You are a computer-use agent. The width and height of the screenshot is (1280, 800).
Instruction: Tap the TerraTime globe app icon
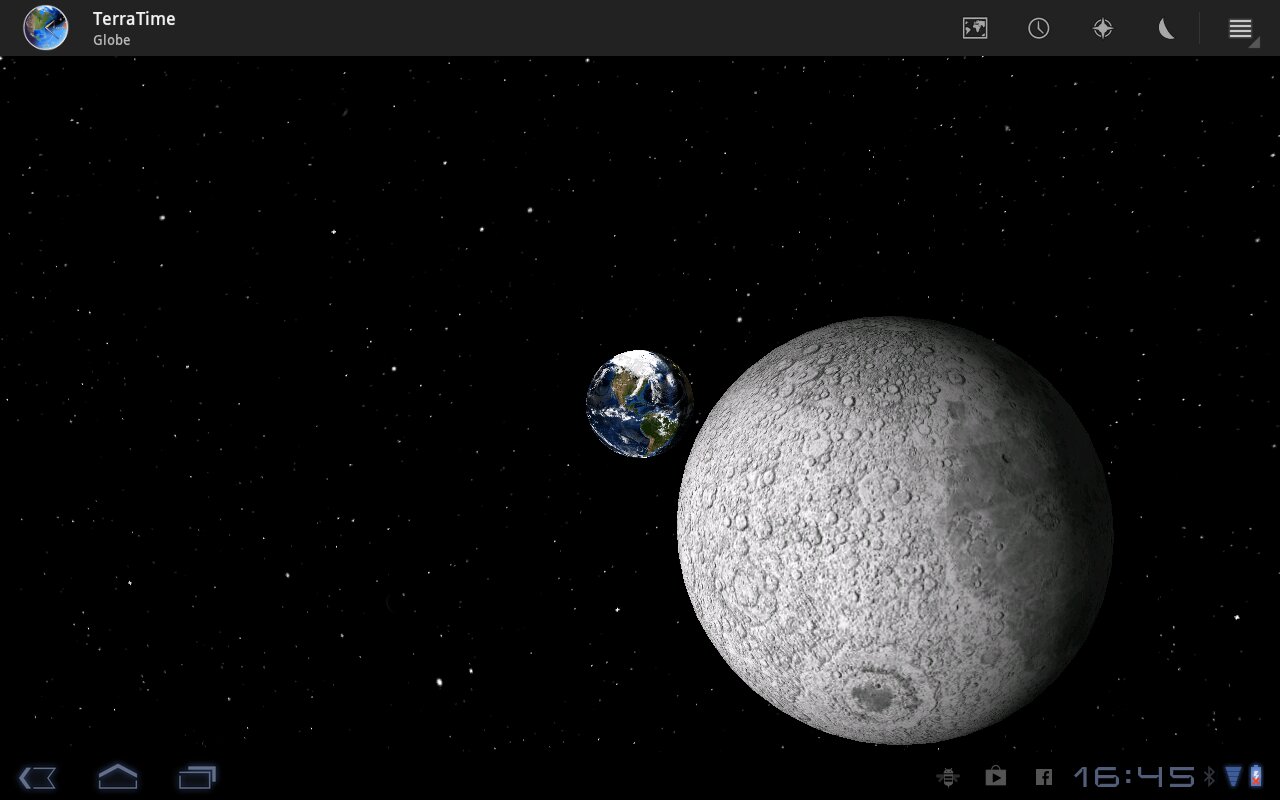click(46, 28)
